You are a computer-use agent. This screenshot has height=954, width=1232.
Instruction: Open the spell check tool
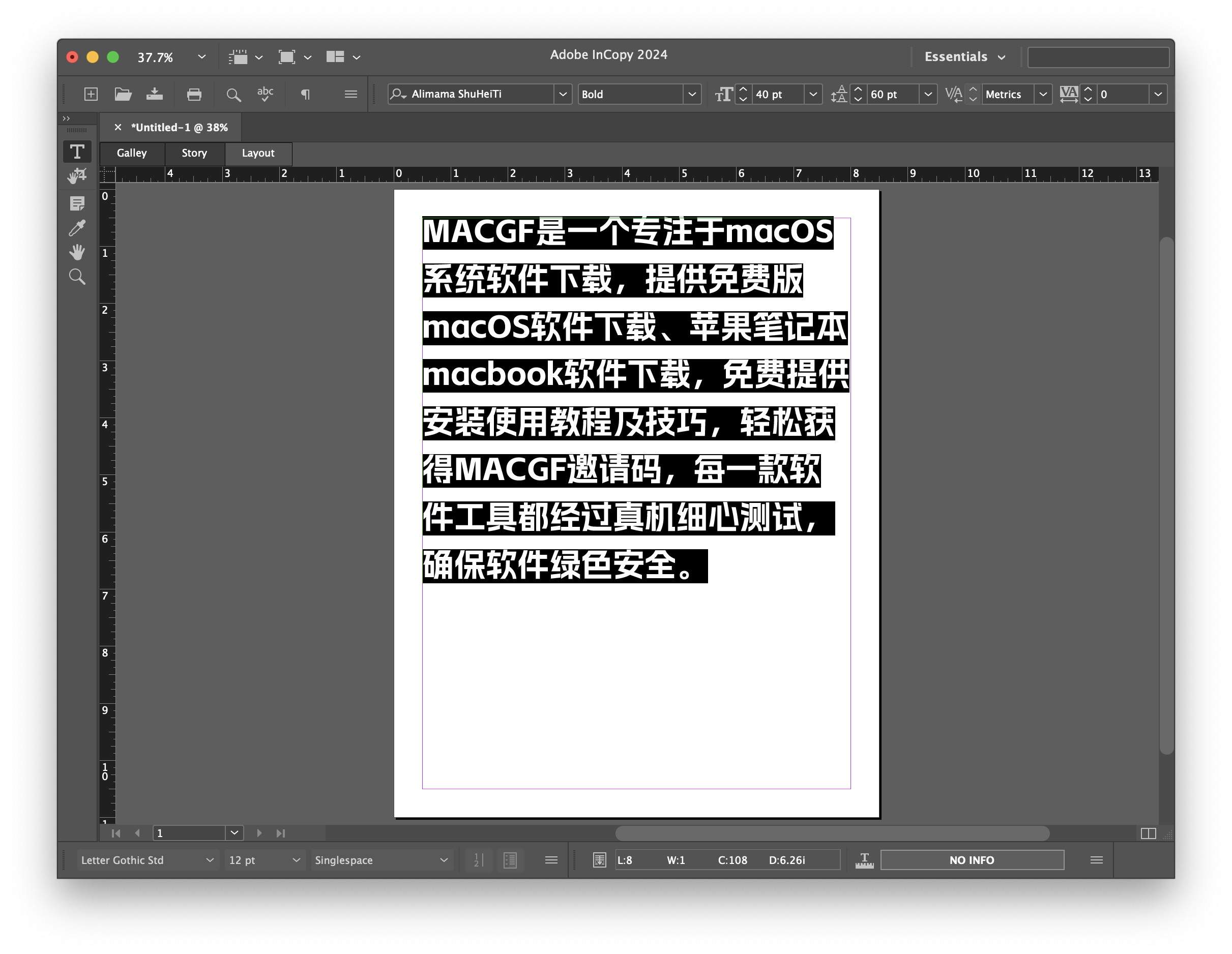point(265,94)
